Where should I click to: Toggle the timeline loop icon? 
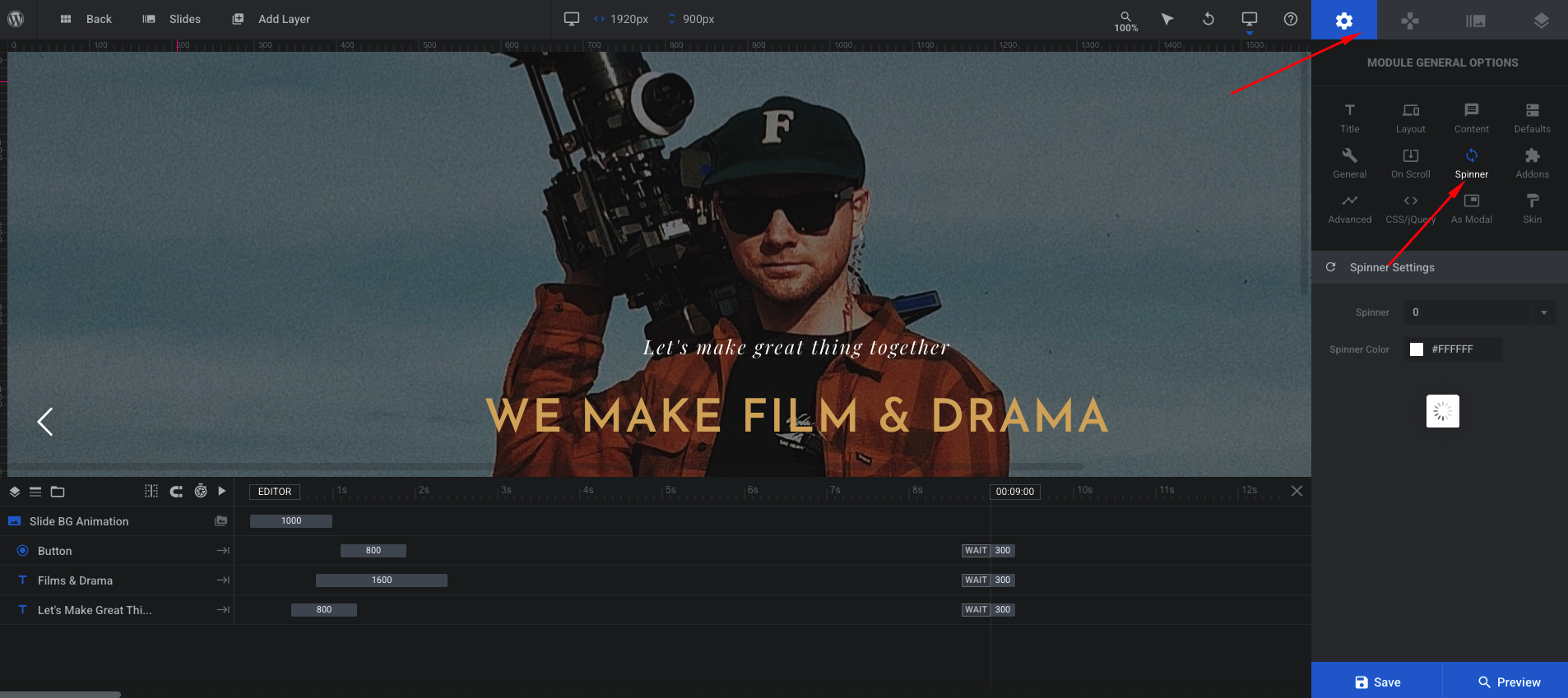pos(176,491)
